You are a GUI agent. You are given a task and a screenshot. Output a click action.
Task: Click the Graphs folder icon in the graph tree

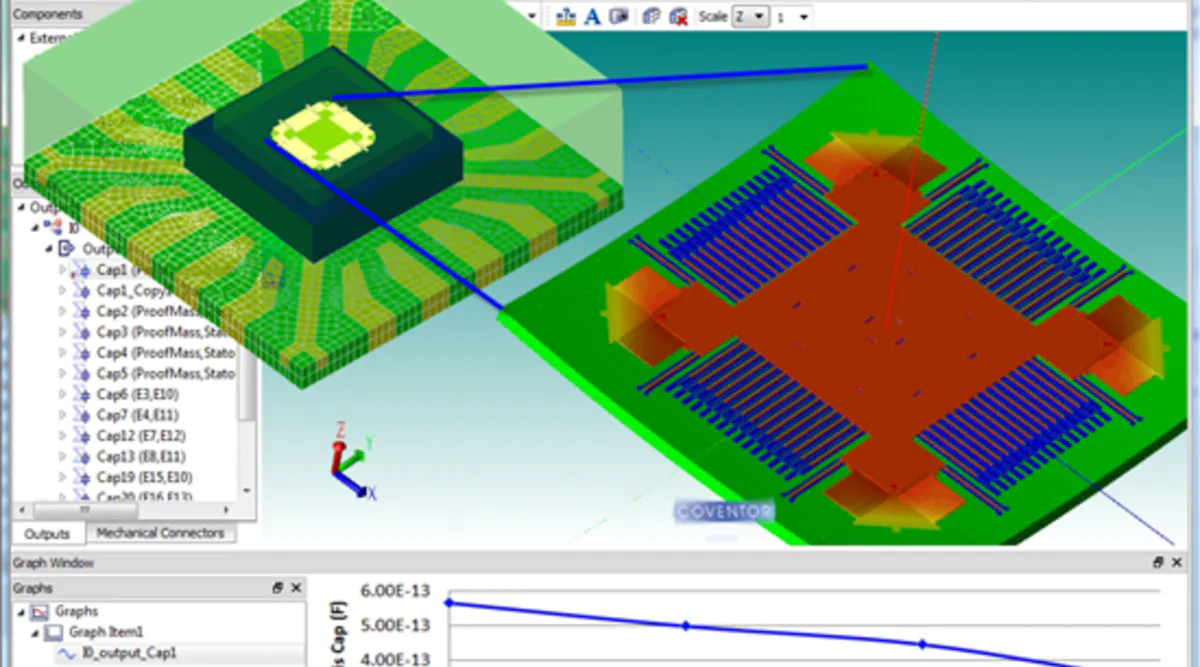[x=41, y=611]
